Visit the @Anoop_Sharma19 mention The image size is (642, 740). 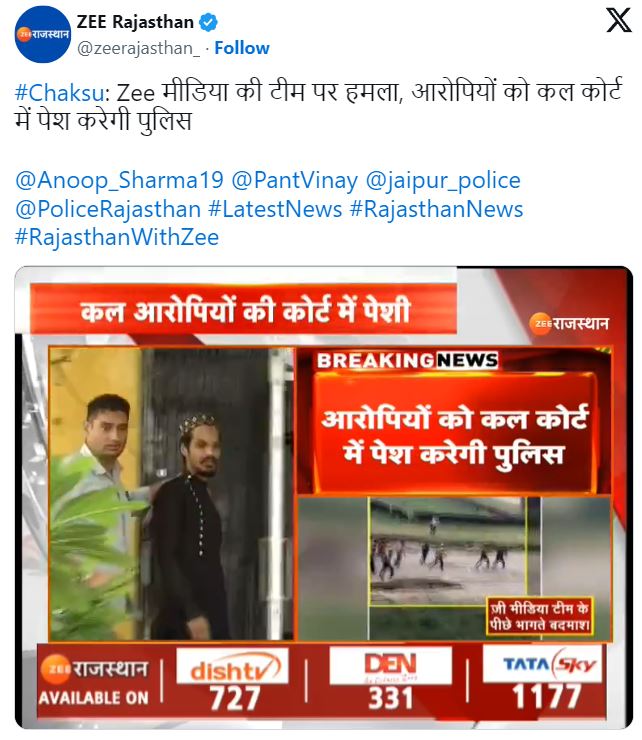click(x=119, y=180)
